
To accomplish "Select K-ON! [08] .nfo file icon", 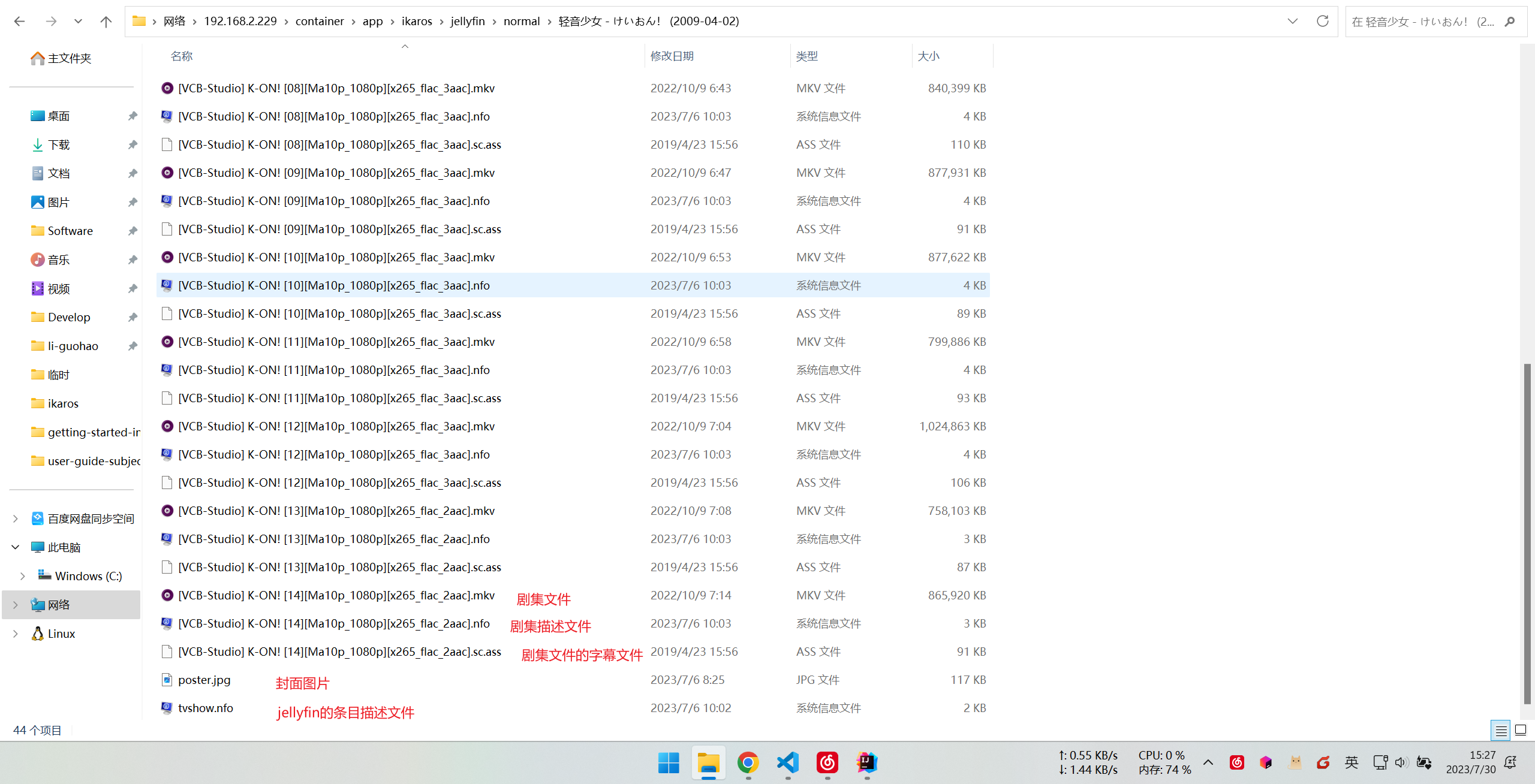I will coord(167,116).
